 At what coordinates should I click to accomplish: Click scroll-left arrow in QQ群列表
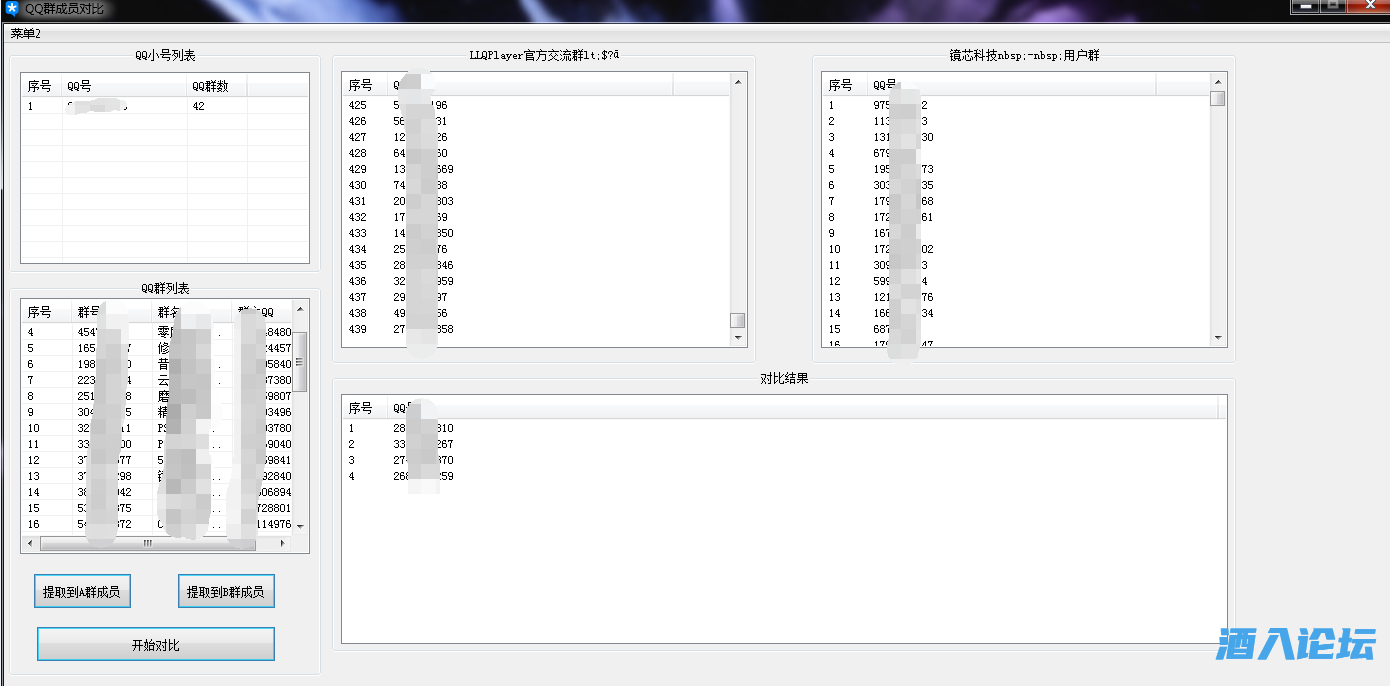coord(30,544)
